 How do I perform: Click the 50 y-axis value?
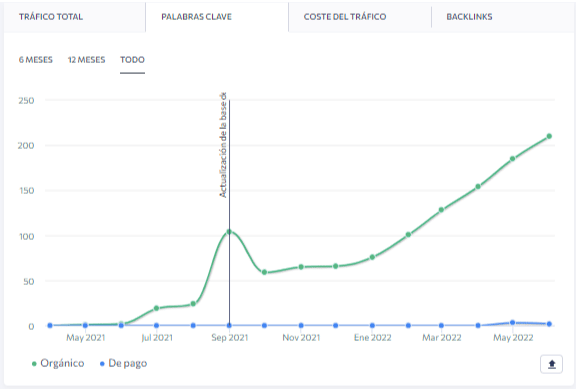[28, 281]
